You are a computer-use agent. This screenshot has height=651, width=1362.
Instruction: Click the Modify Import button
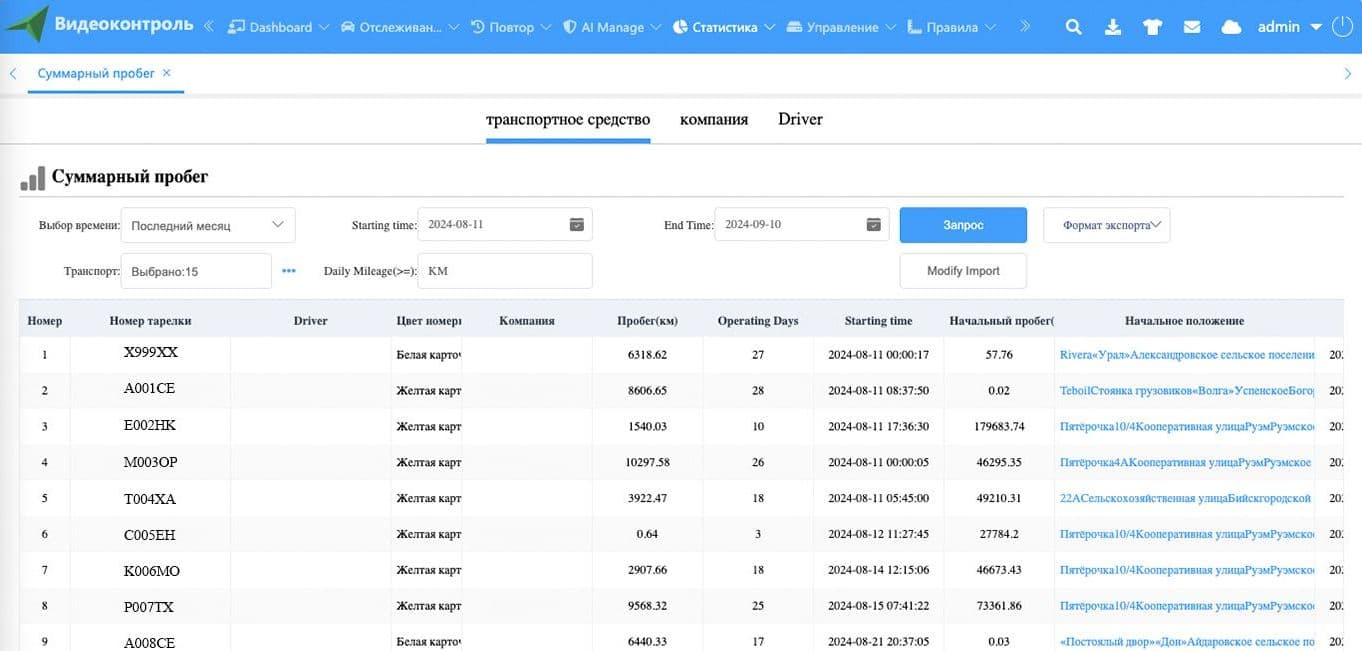[963, 271]
